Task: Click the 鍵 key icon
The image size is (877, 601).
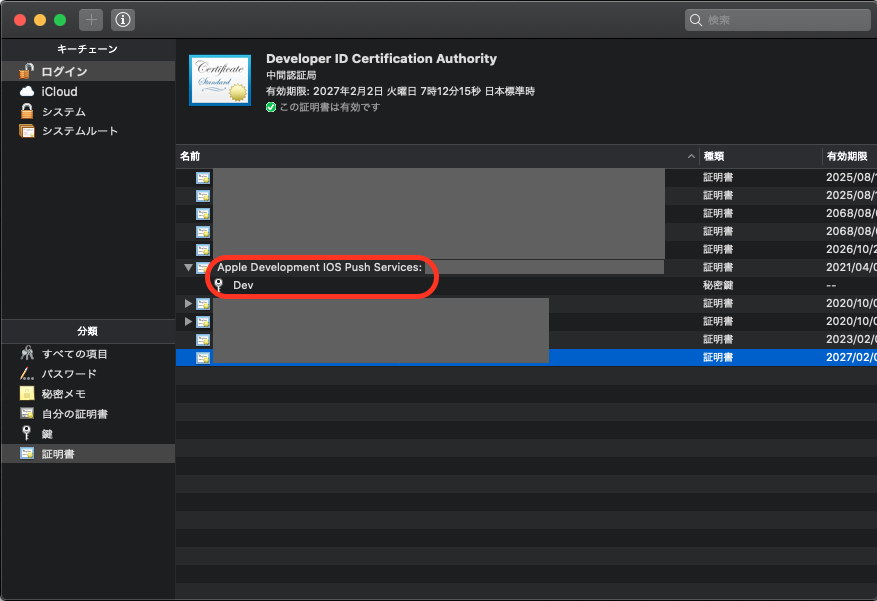Action: coord(26,433)
